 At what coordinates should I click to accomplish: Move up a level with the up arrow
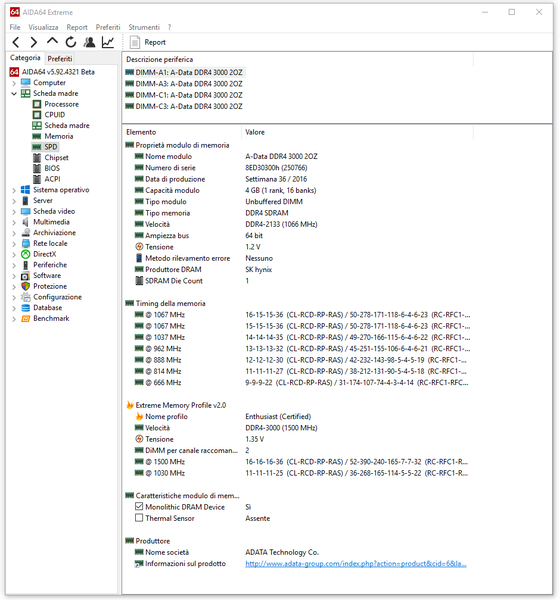point(52,41)
